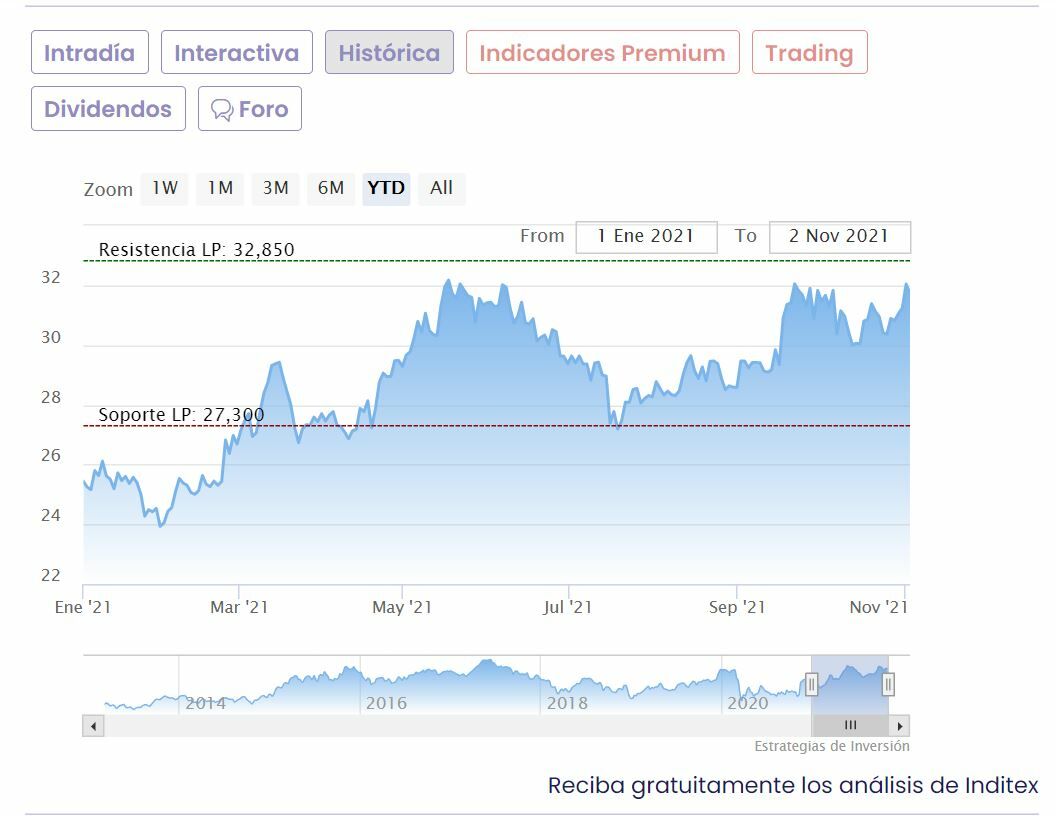This screenshot has height=816, width=1056.
Task: Click the left scroll arrow under the navigator
Action: (x=94, y=726)
